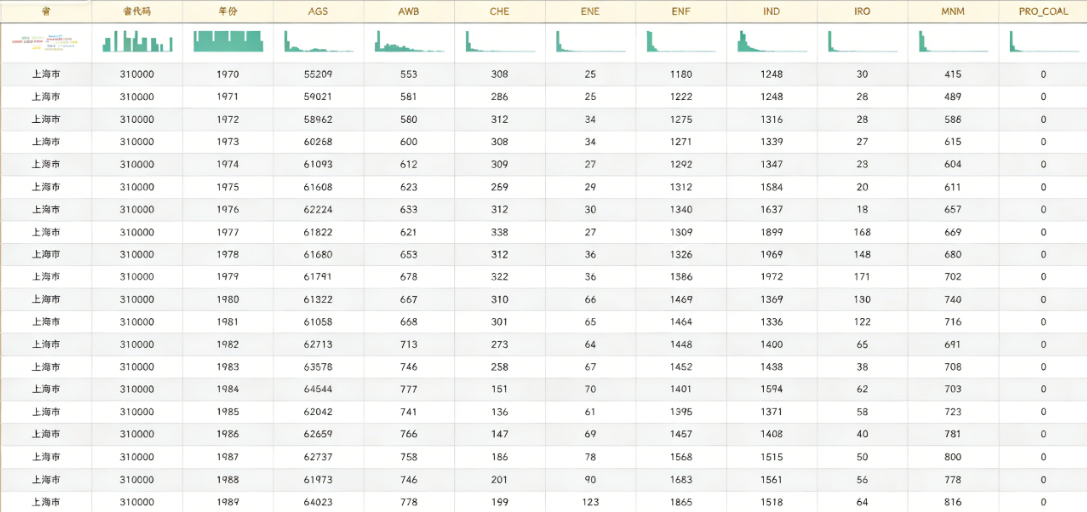This screenshot has width=1087, height=512.
Task: Select AWB value 553
Action: pos(409,75)
